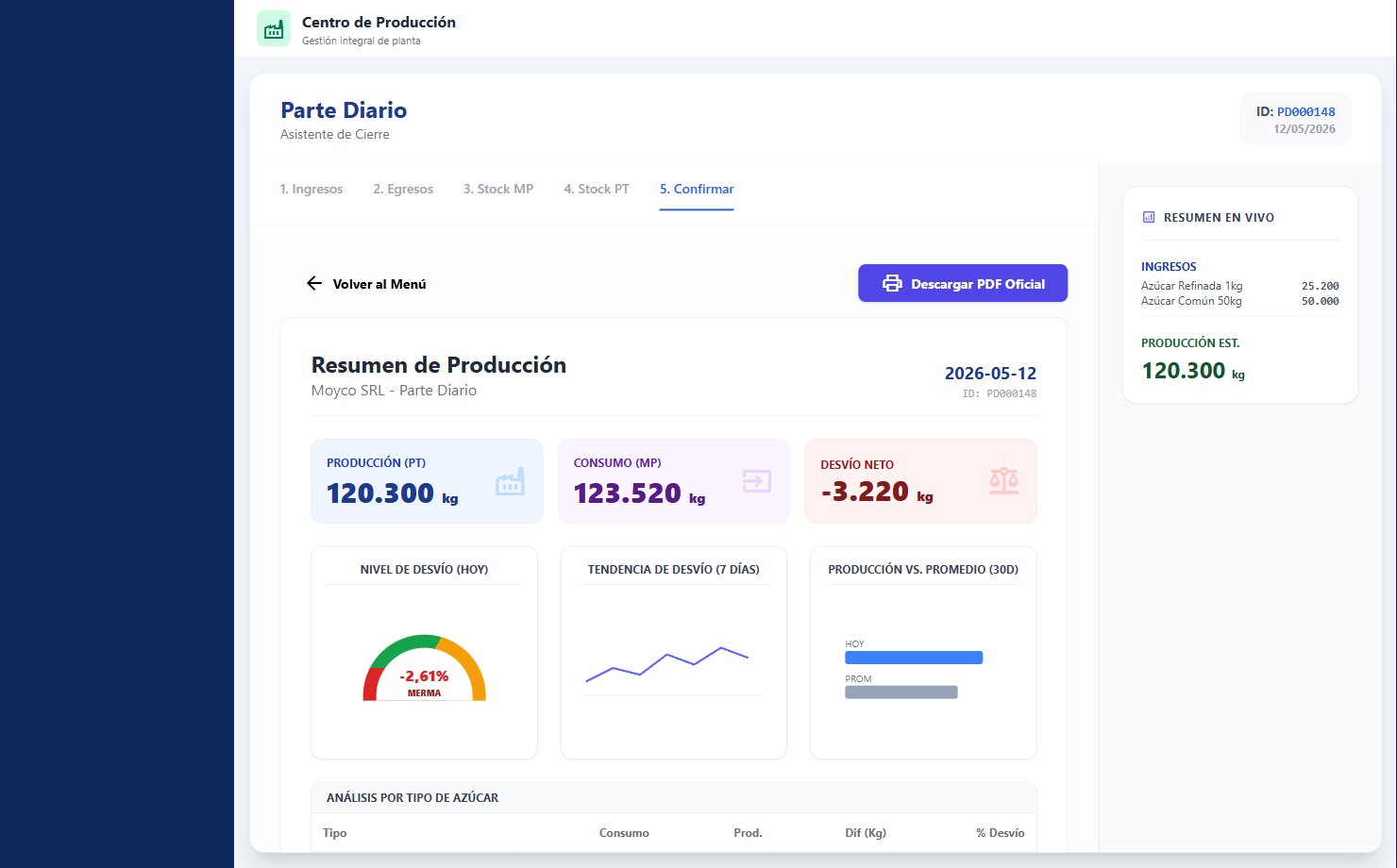Click the Resumen de Producción heading
Screen dimensions: 1397x868
(439, 365)
